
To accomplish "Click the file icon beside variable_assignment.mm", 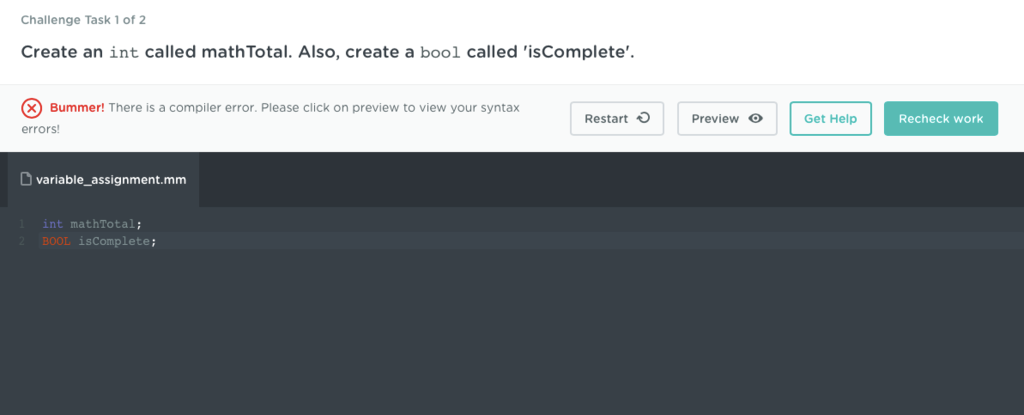I will tap(27, 179).
